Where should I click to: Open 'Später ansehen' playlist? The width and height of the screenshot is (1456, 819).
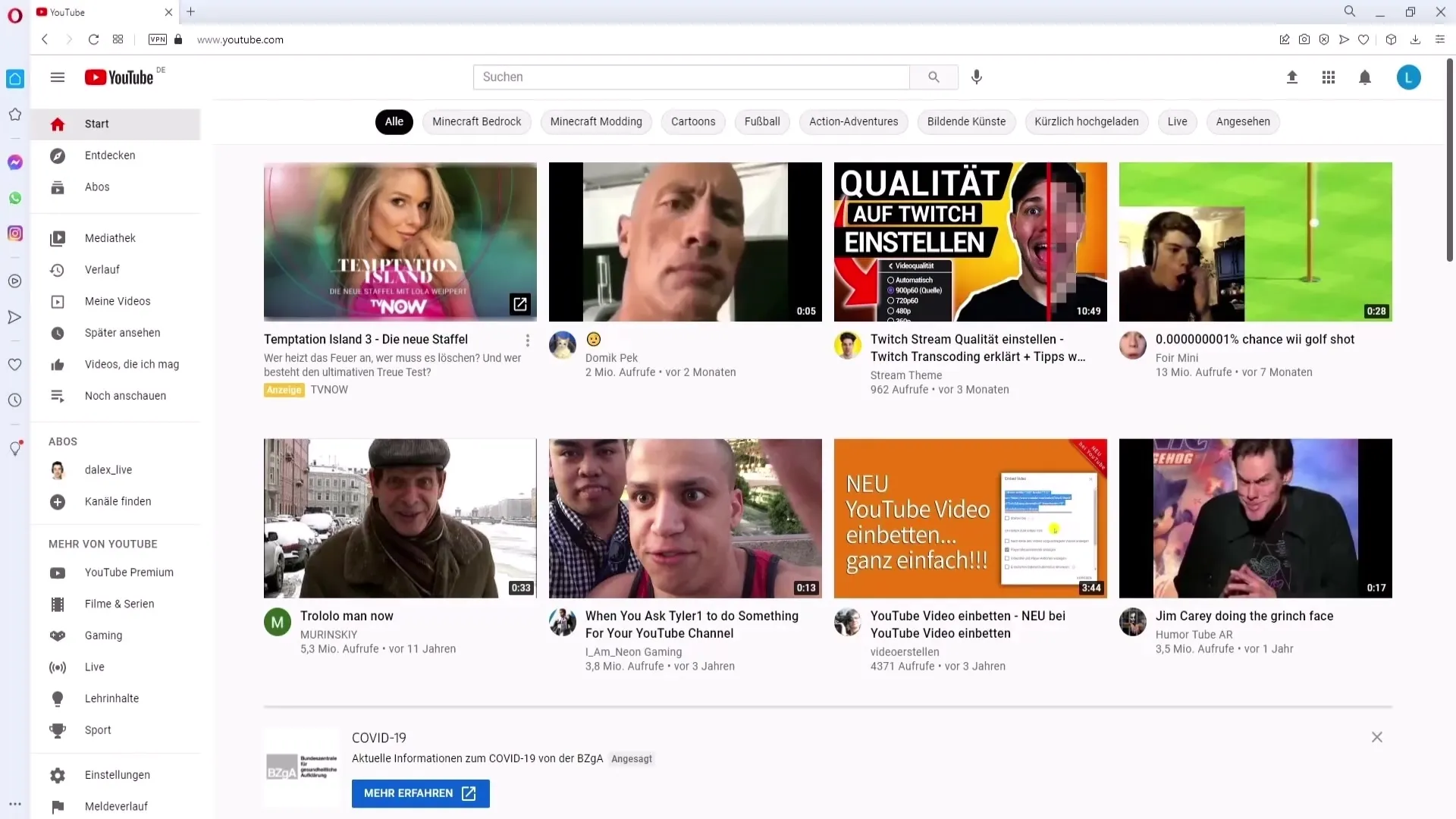(115, 333)
